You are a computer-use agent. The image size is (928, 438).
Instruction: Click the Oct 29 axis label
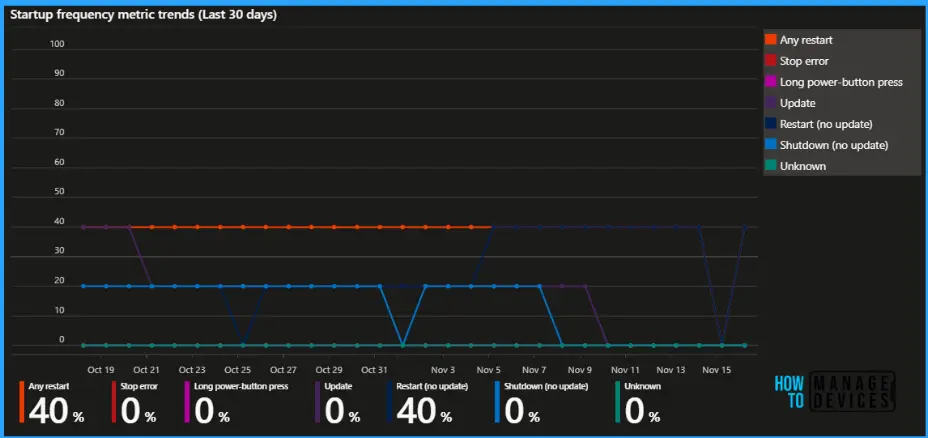328,370
